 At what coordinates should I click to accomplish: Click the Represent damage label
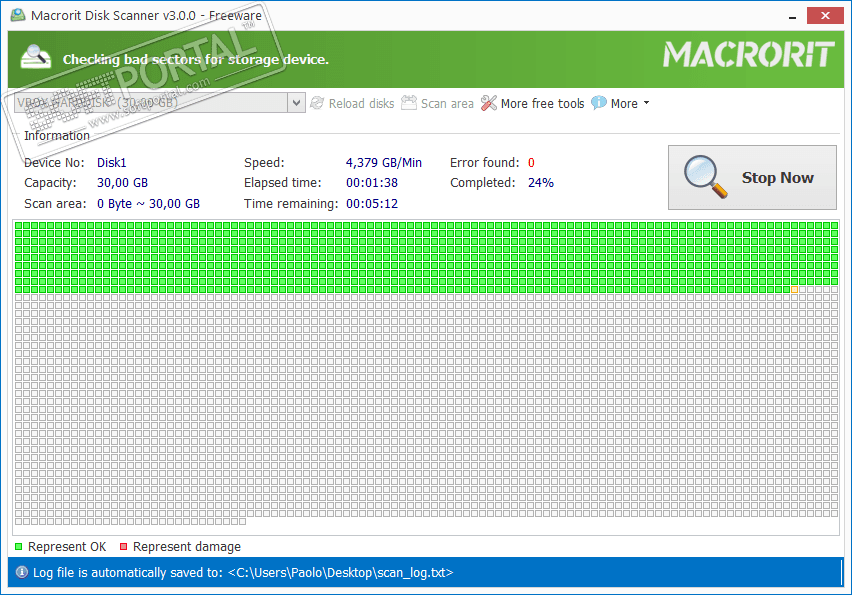186,547
